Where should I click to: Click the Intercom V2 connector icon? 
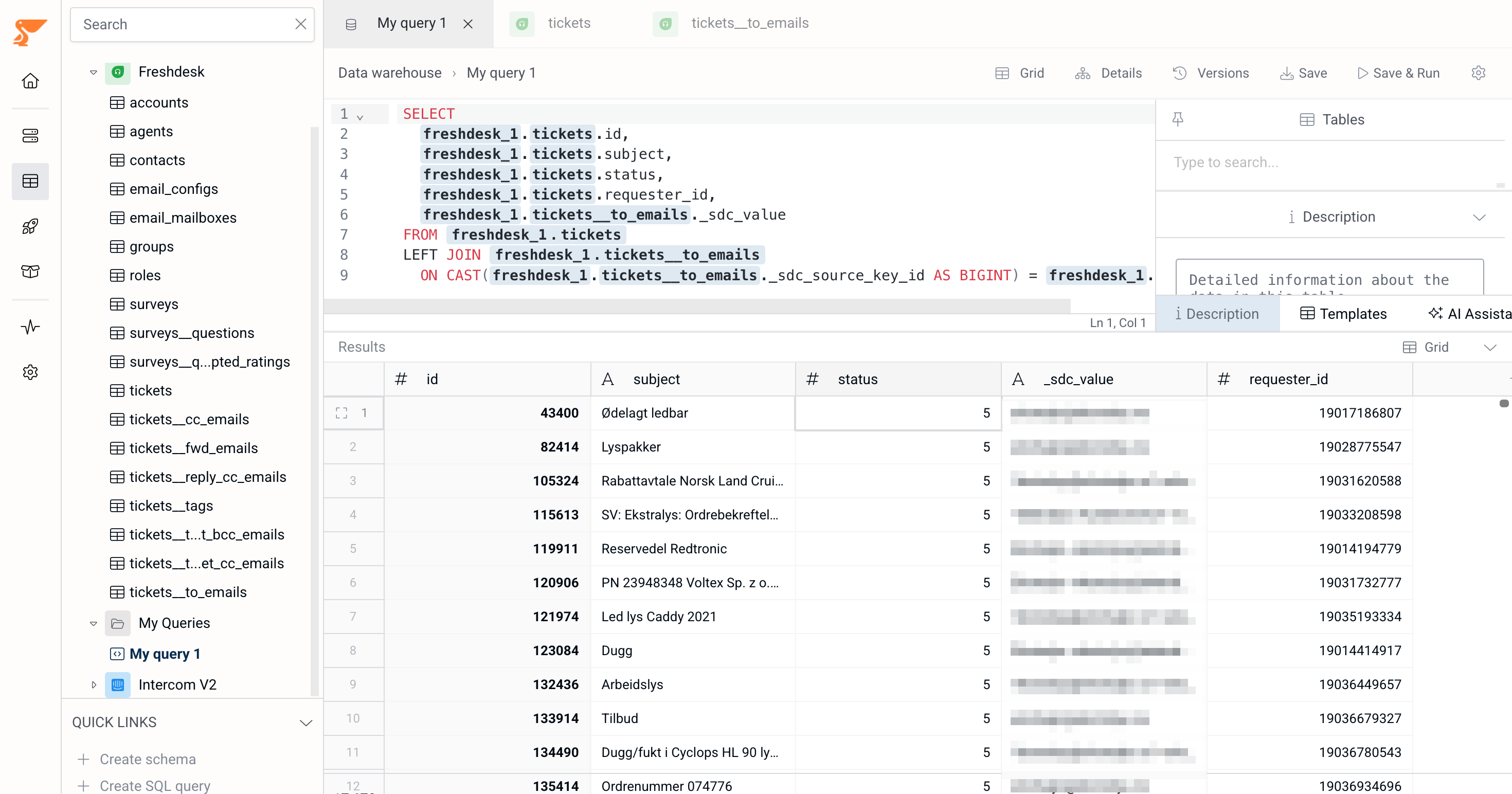click(118, 685)
